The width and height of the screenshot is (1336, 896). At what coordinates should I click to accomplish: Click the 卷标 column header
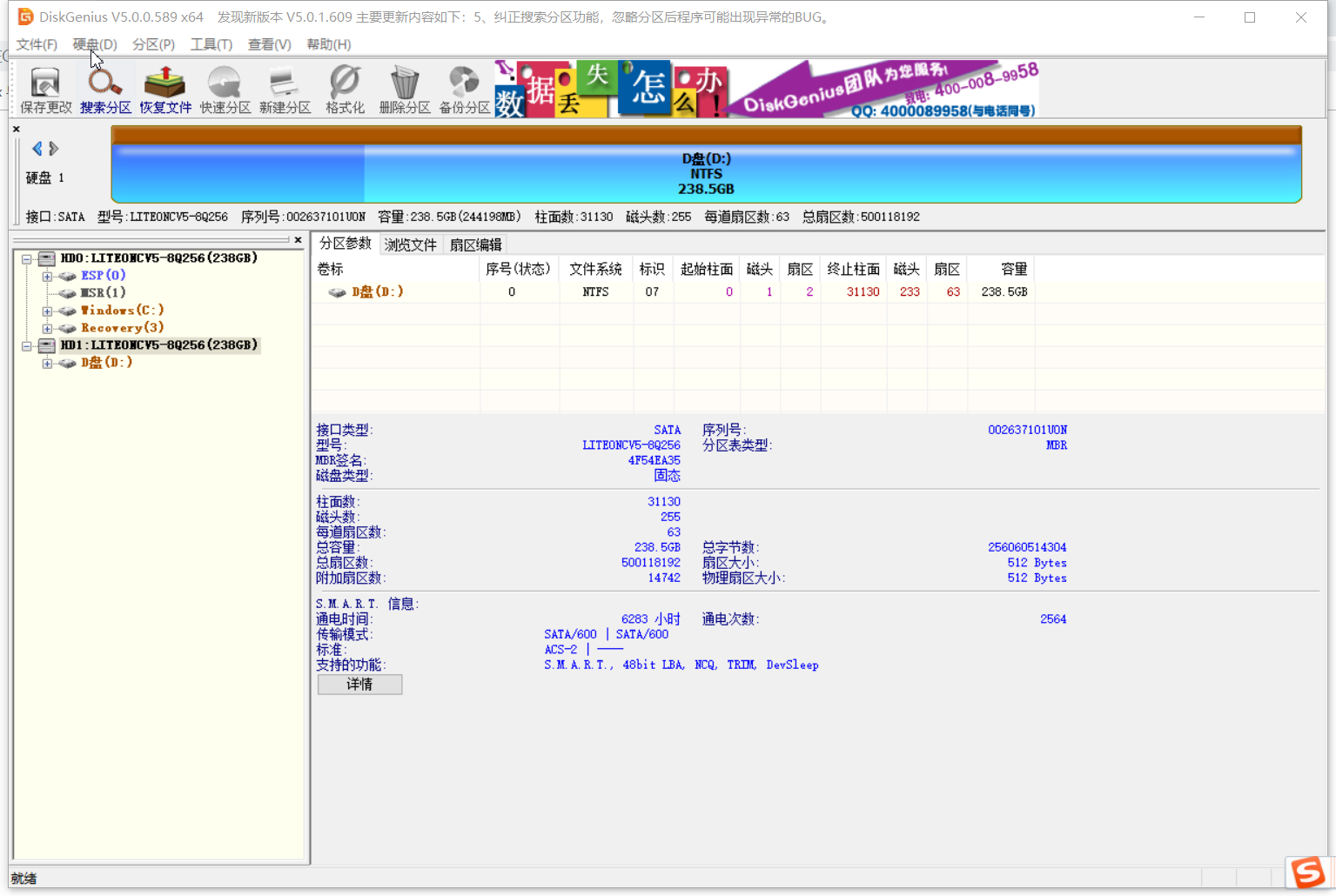tap(396, 270)
